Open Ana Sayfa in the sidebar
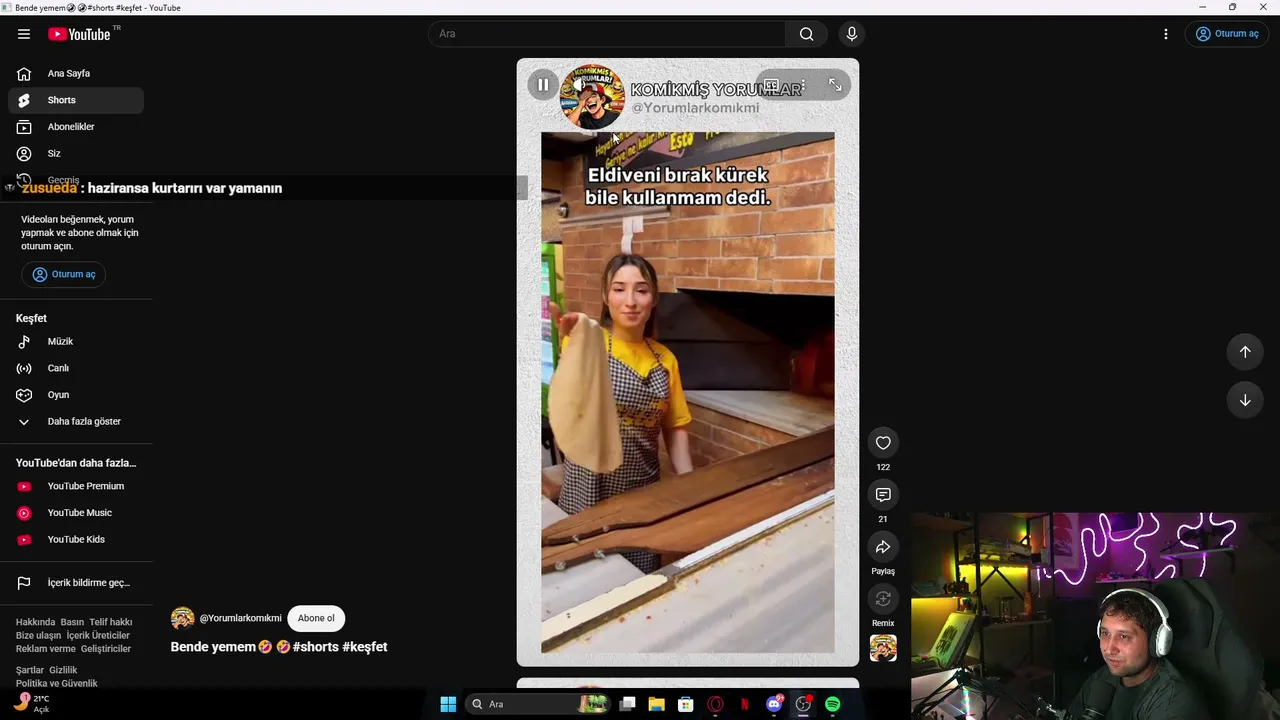The width and height of the screenshot is (1280, 720). [x=76, y=73]
